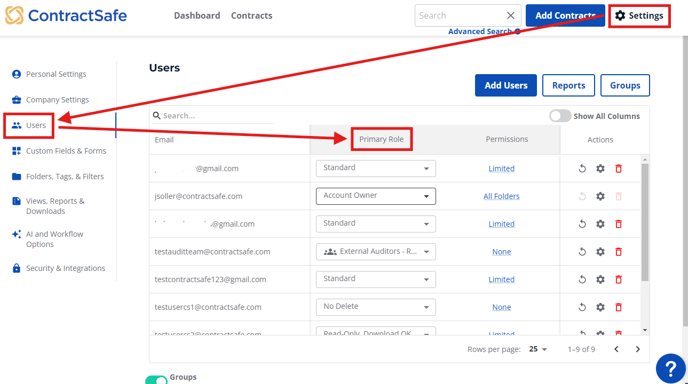Image resolution: width=688 pixels, height=384 pixels.
Task: Click the users table Search field
Action: [x=213, y=116]
